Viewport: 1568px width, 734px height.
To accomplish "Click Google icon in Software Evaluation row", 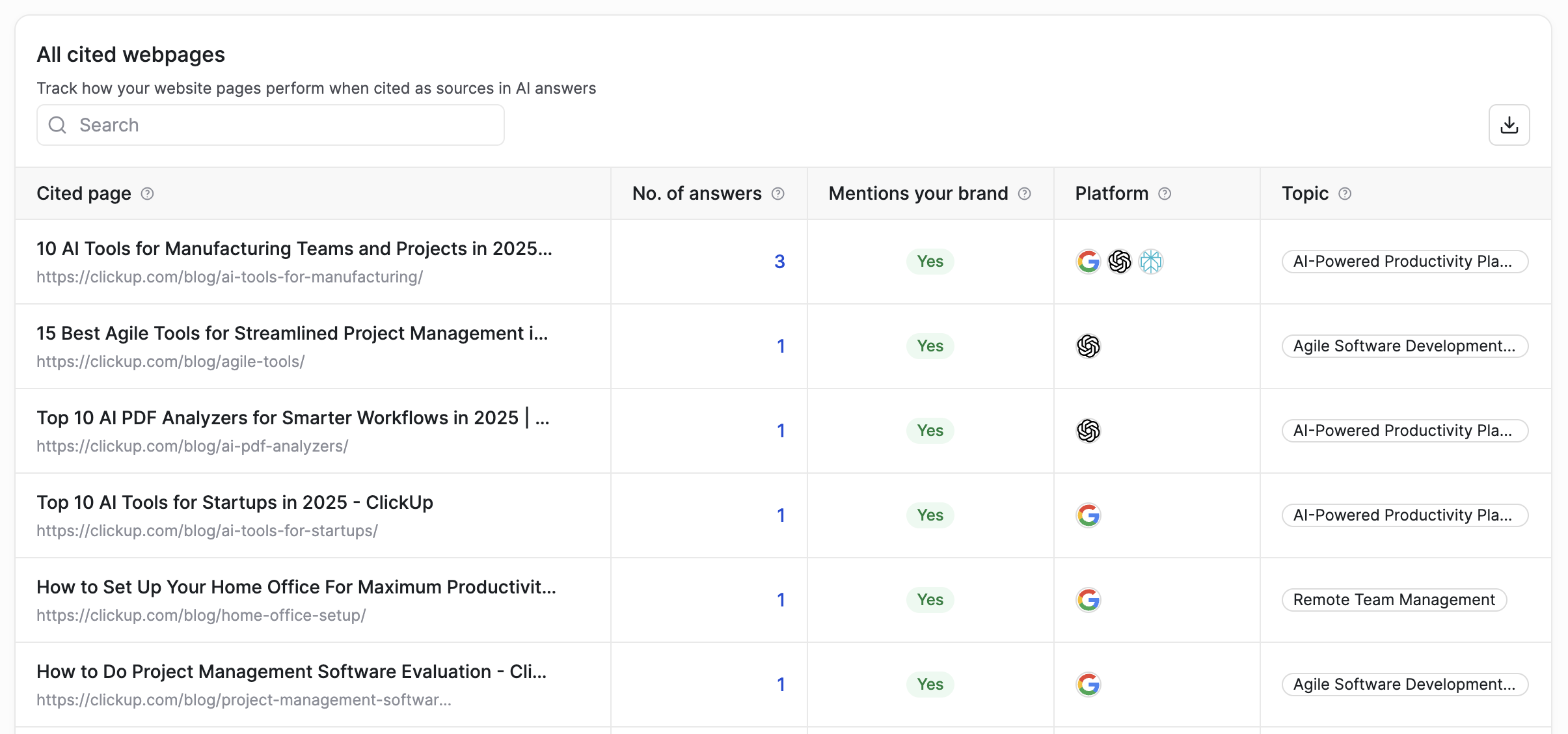I will [1088, 685].
